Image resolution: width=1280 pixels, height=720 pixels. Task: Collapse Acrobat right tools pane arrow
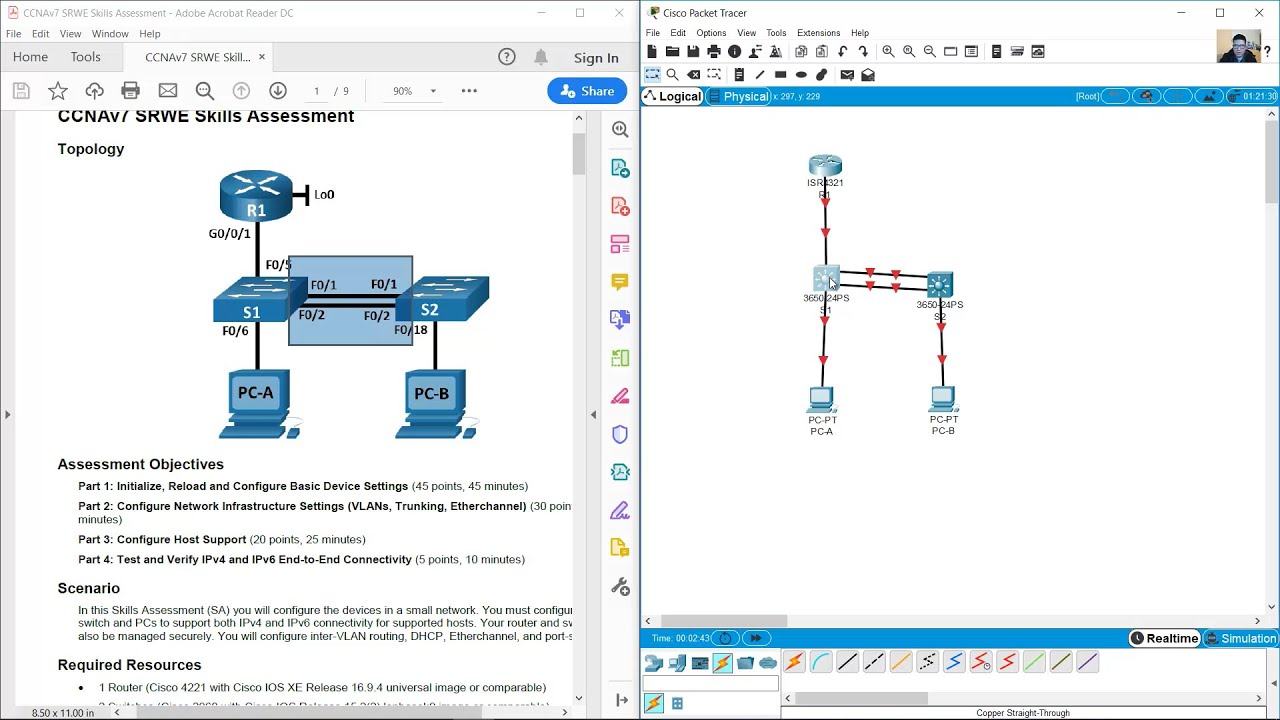point(593,414)
